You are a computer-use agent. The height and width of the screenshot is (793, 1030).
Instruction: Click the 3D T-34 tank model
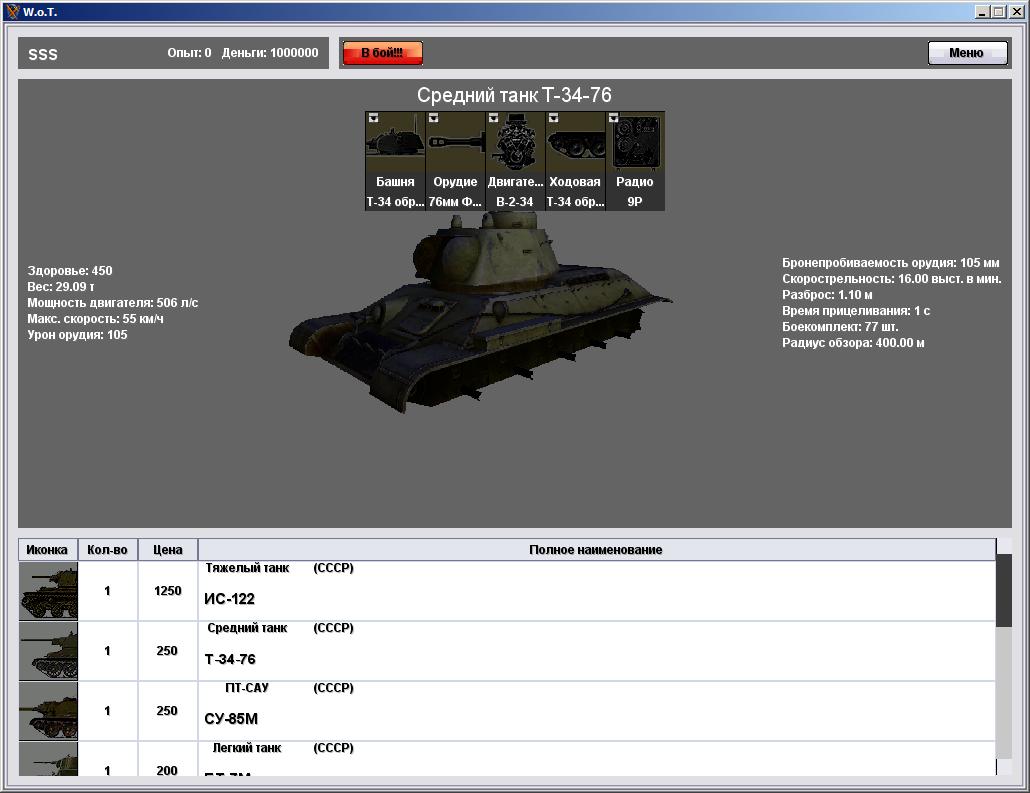(480, 312)
